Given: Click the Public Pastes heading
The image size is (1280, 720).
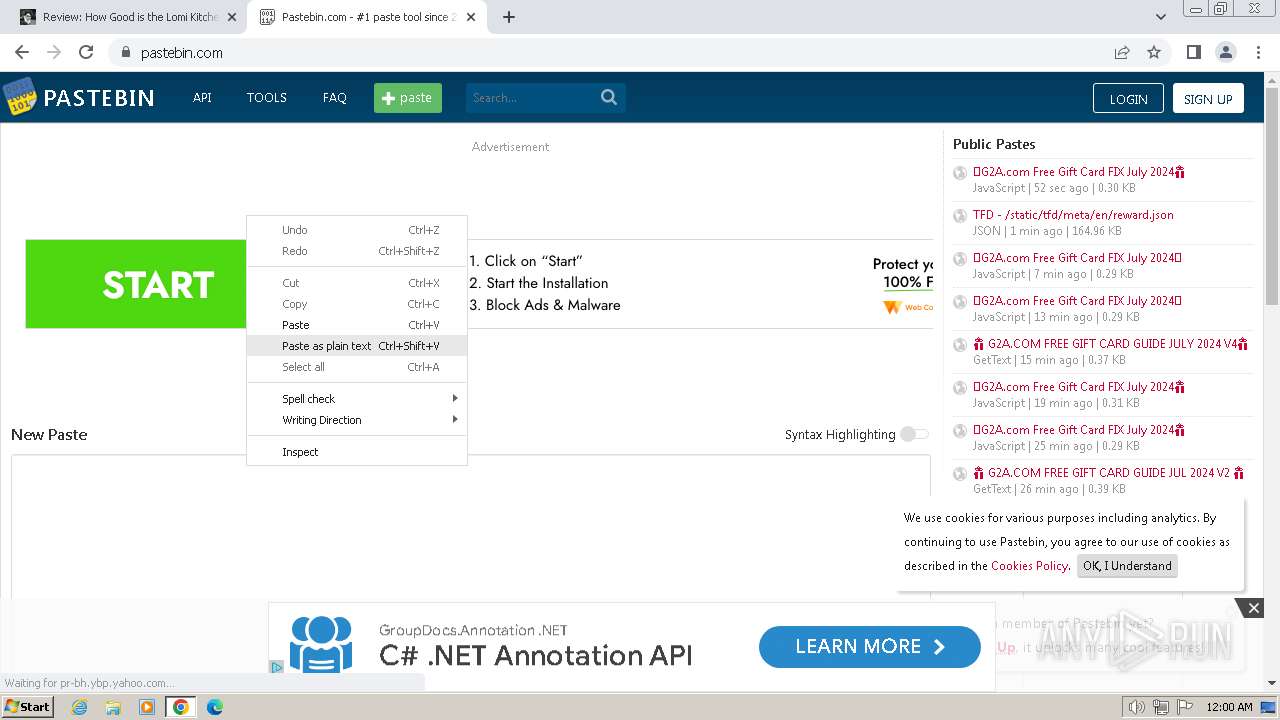Looking at the screenshot, I should point(994,144).
